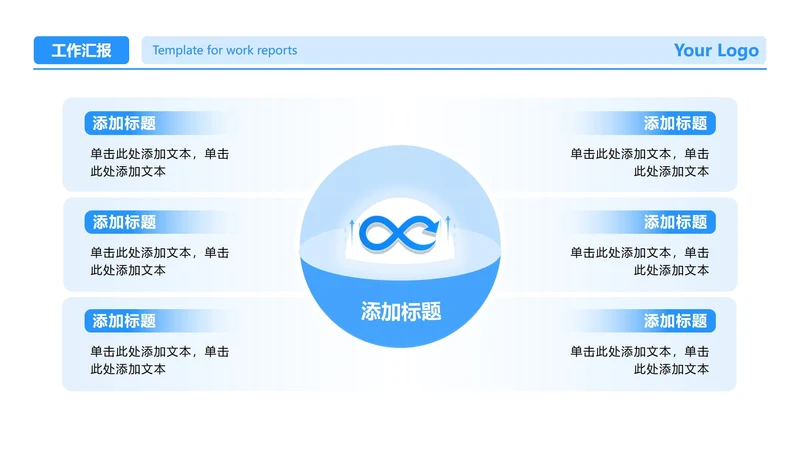
Task: Select the white 添加标题 title inside the center circle
Action: (x=401, y=311)
